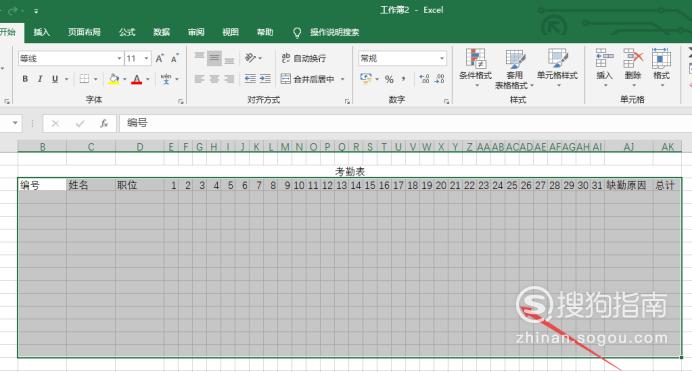The height and width of the screenshot is (372, 692).
Task: Switch to 数据 tab
Action: coord(162,32)
